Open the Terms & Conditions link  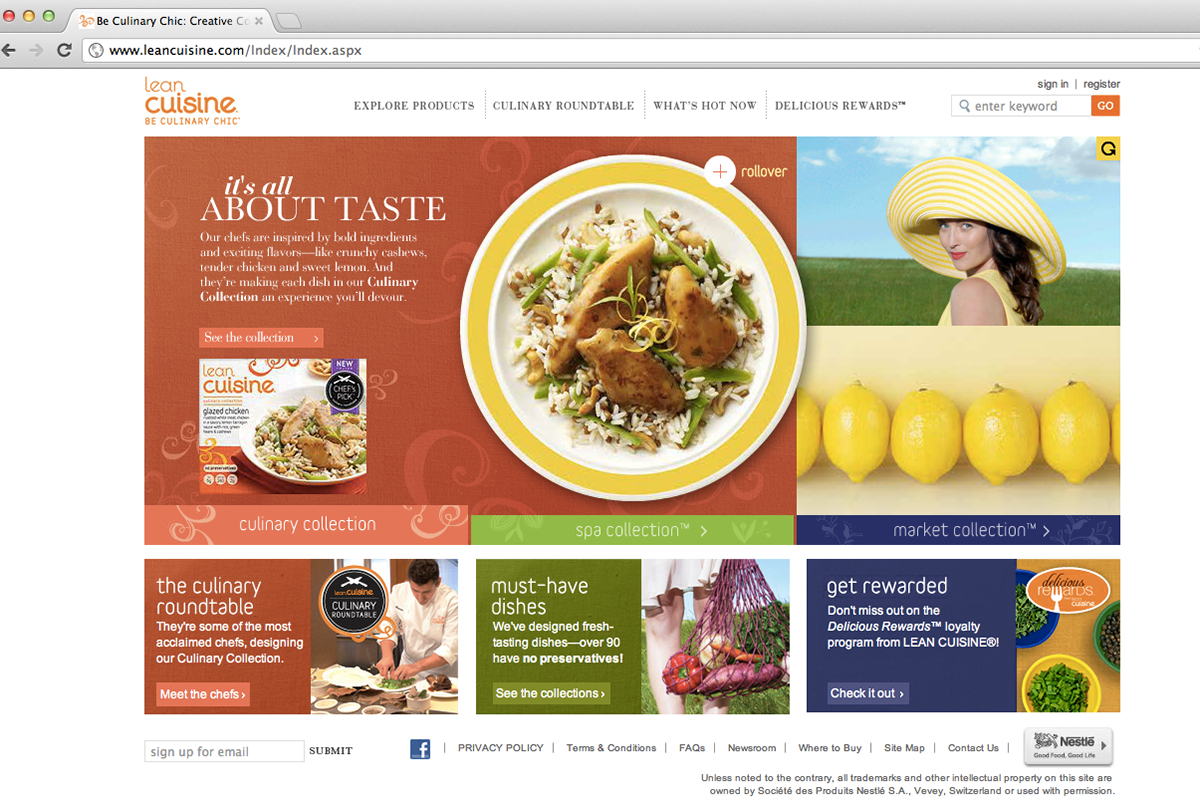(611, 748)
